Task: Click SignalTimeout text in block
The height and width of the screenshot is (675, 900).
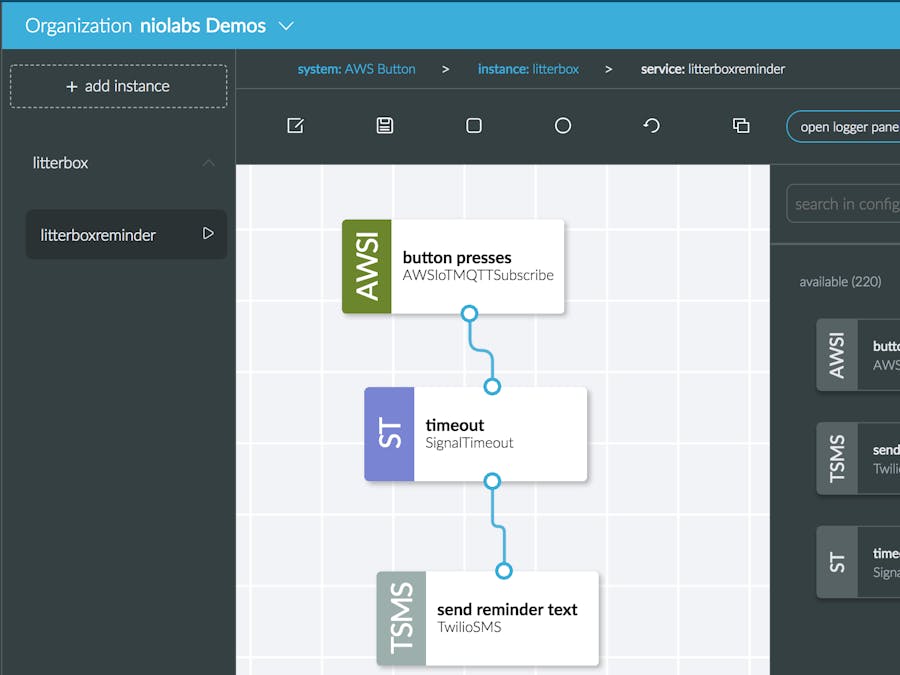Action: (470, 443)
